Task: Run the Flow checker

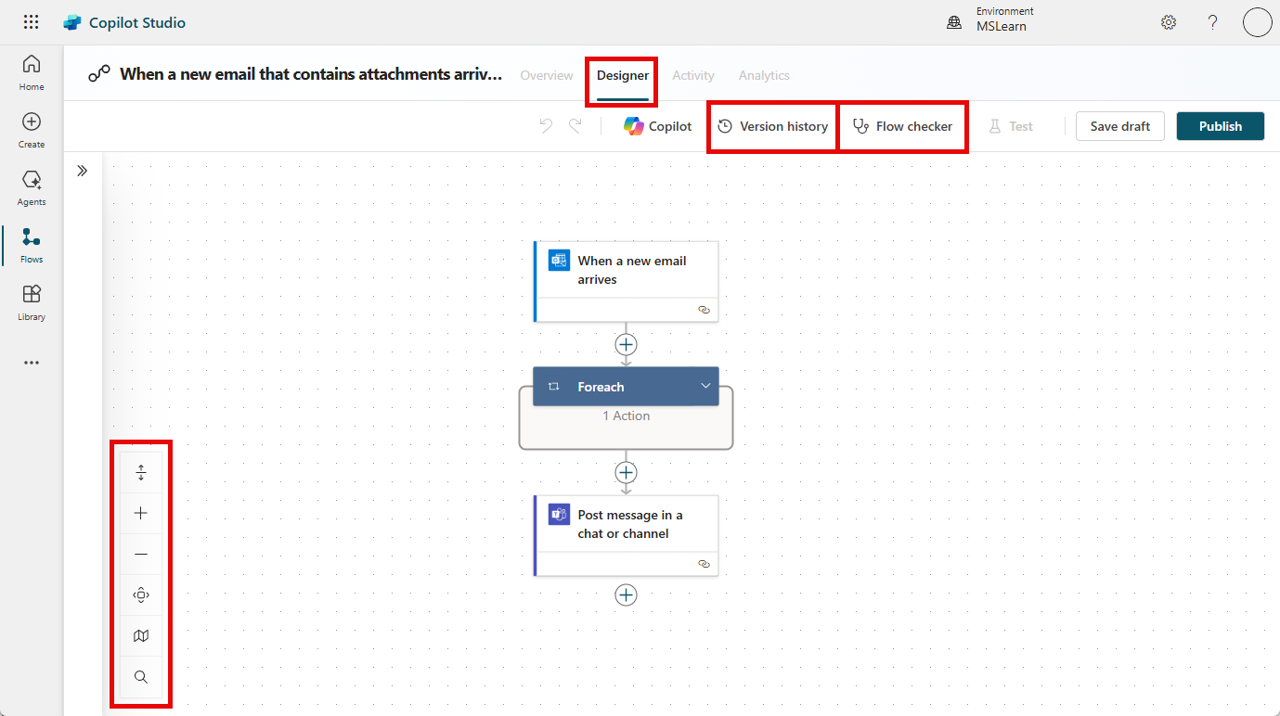Action: (902, 126)
